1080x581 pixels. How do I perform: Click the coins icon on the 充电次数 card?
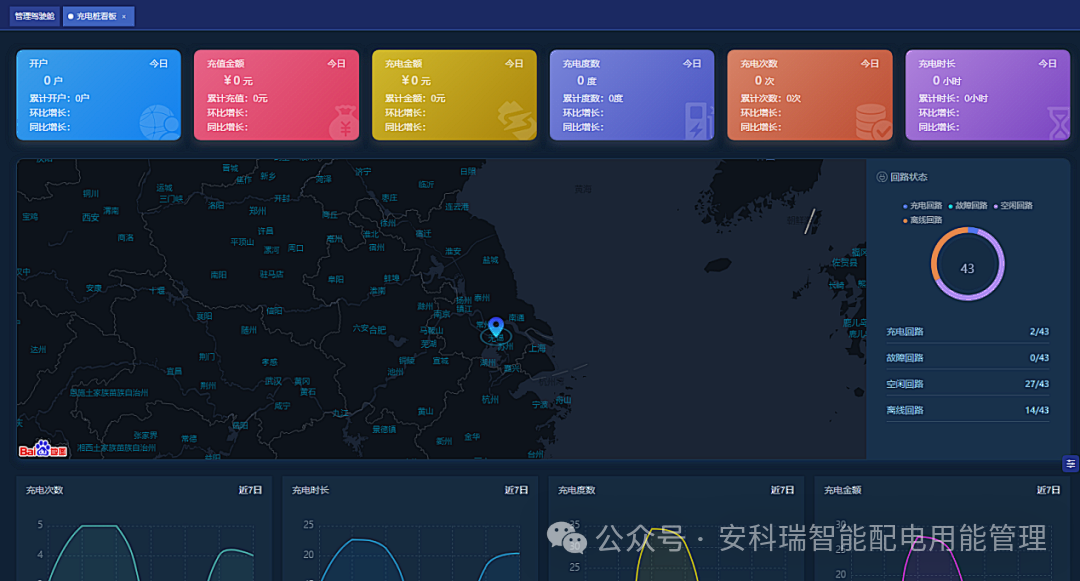(x=872, y=120)
